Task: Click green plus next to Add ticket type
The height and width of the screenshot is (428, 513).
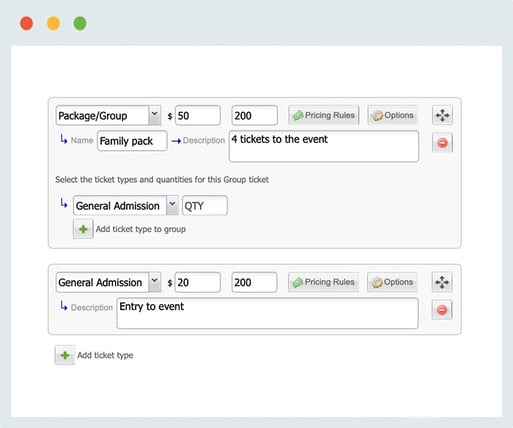Action: tap(65, 355)
